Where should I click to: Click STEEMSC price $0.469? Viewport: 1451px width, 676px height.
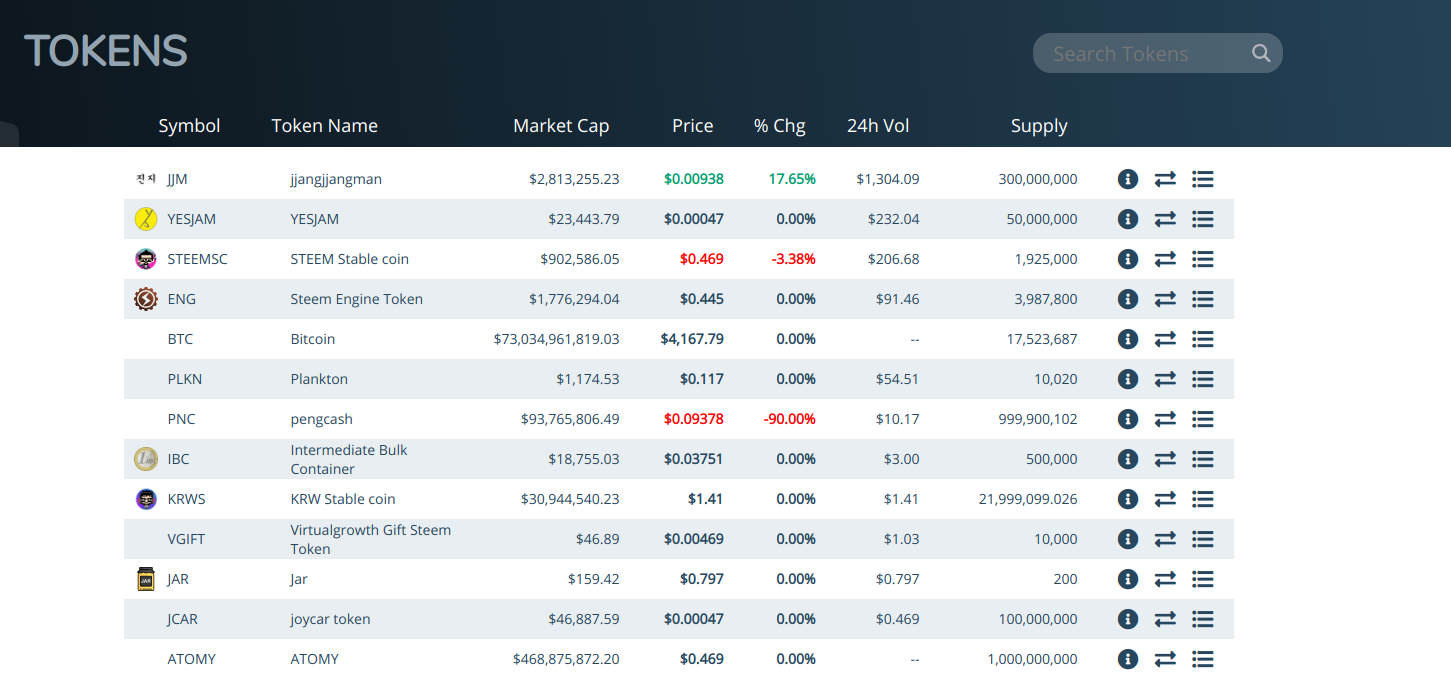point(702,259)
